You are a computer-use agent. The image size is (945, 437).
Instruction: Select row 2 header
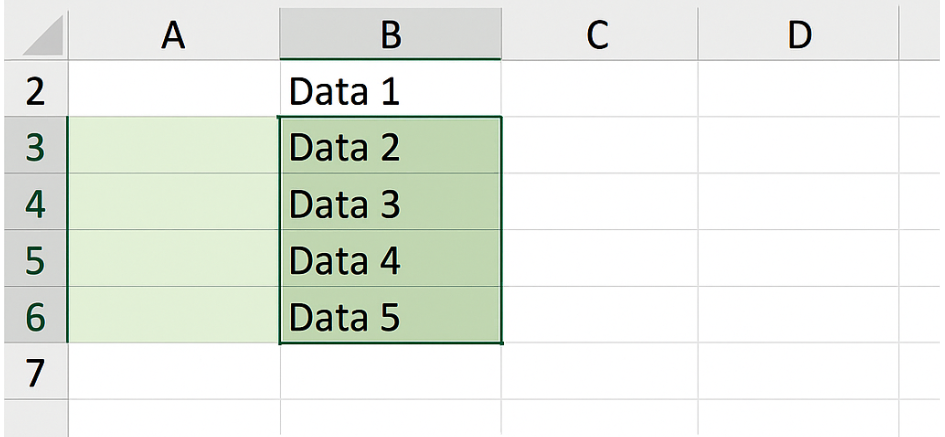coord(36,89)
